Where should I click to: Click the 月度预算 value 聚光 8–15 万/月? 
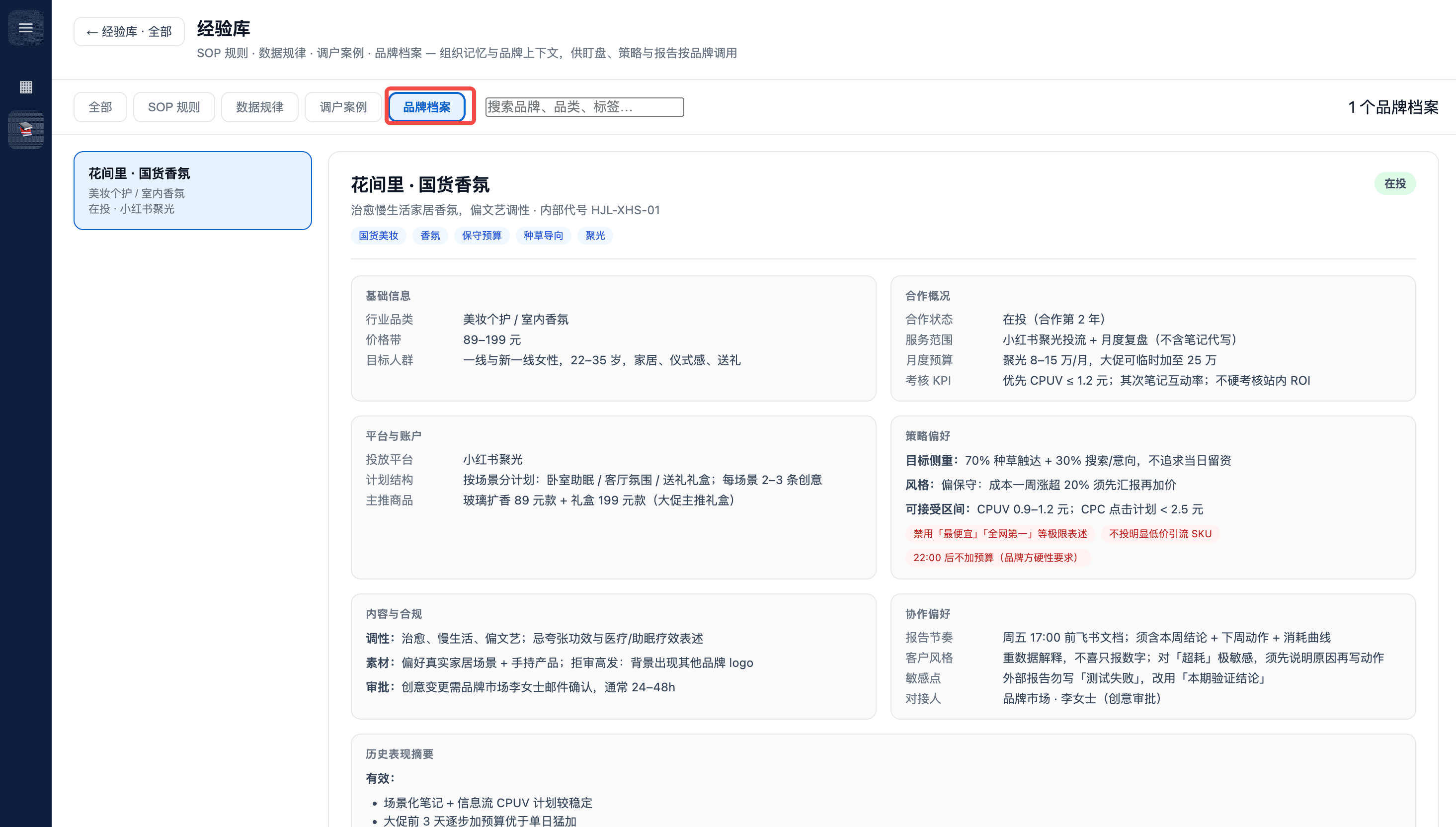point(1110,360)
